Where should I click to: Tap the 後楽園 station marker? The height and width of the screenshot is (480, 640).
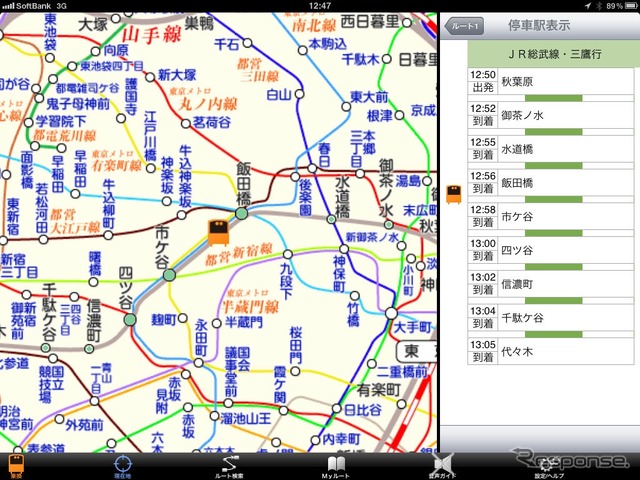pyautogui.click(x=295, y=177)
